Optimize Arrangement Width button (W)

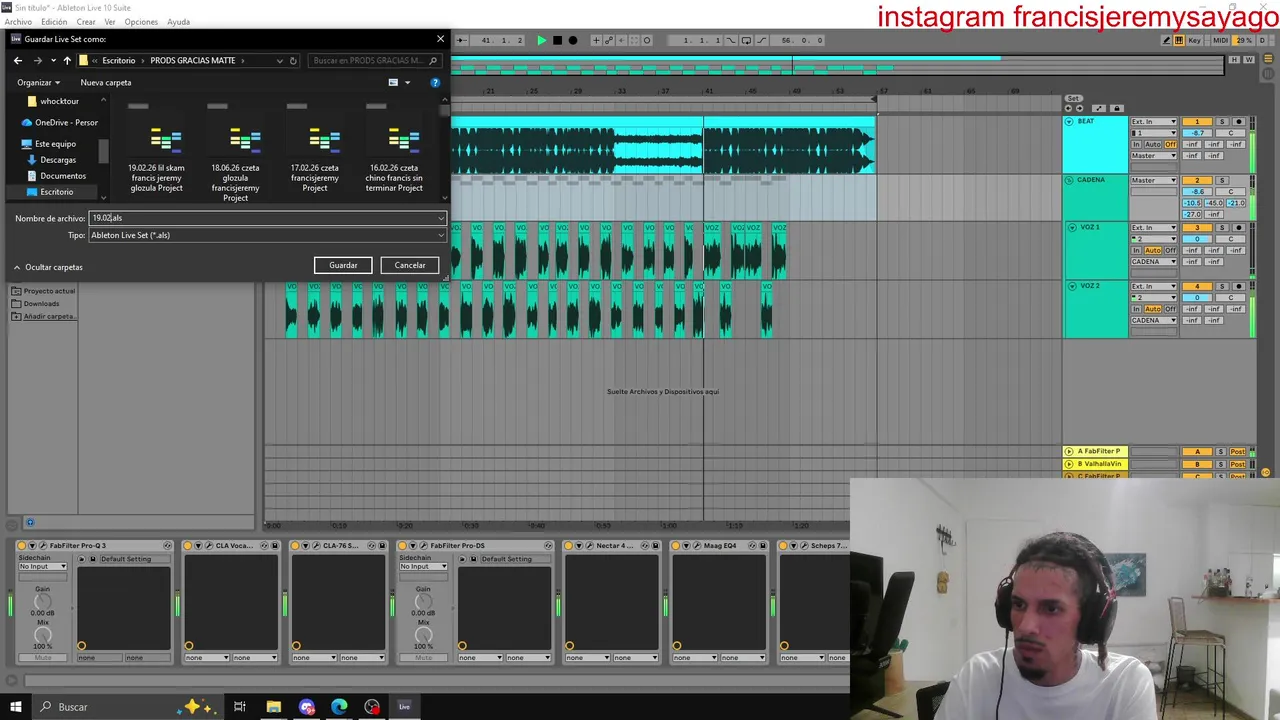pyautogui.click(x=1249, y=60)
